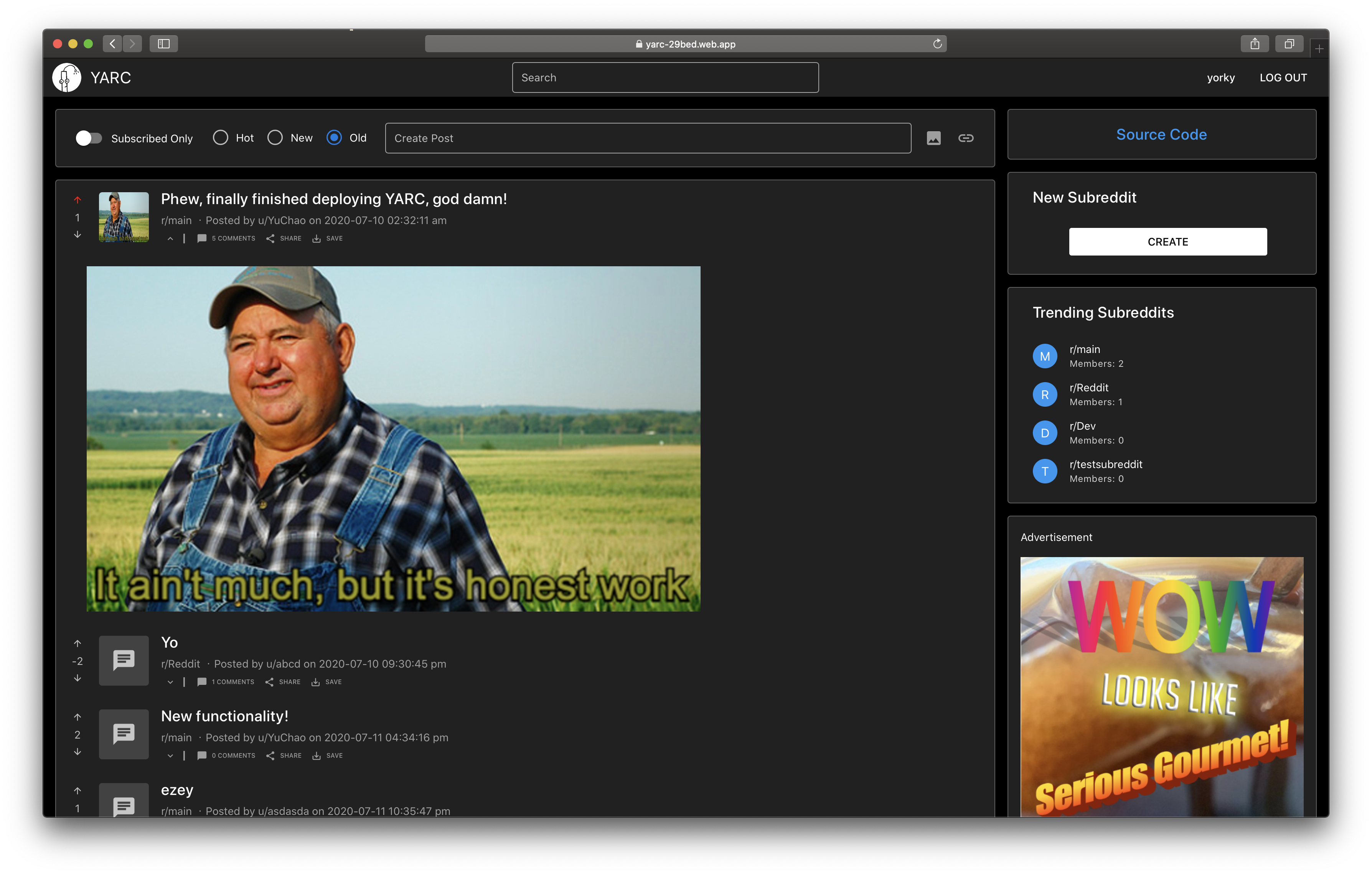Click the farmer thumbnail on the first post

coord(124,217)
